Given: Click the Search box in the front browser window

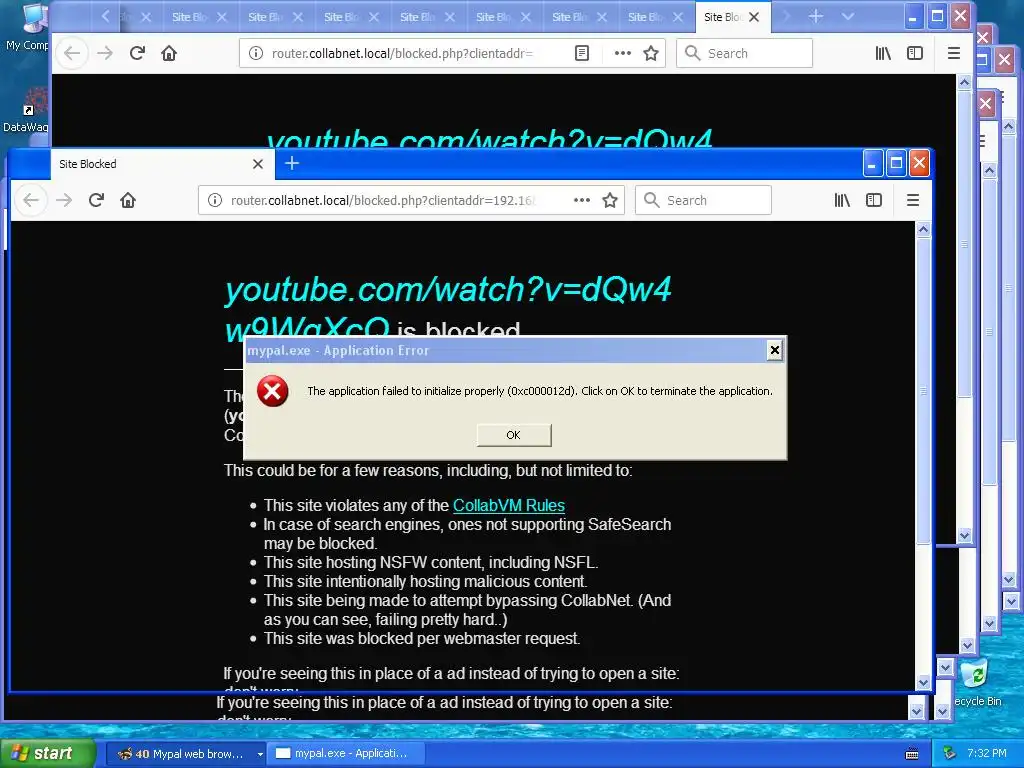Looking at the screenshot, I should (703, 200).
